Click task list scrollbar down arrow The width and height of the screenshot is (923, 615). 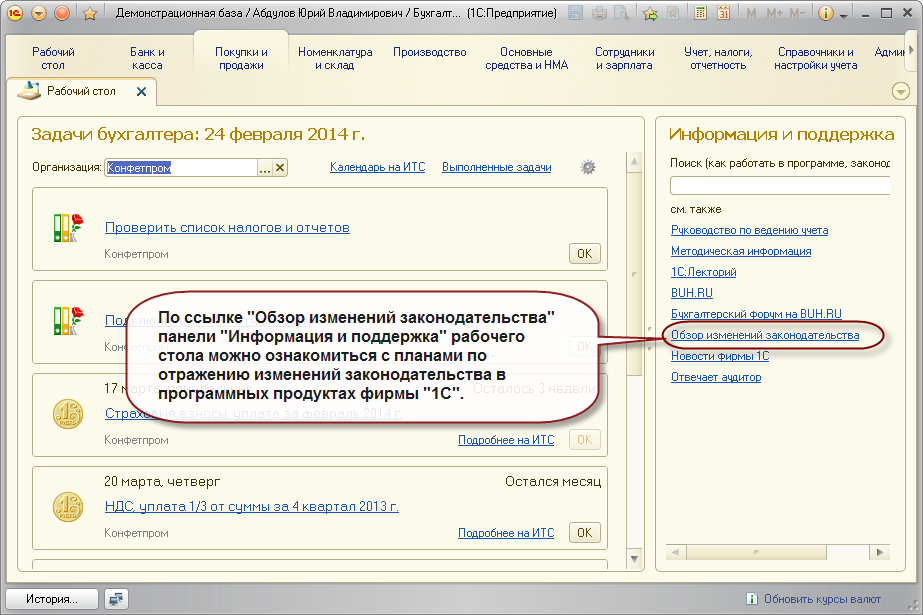[634, 559]
